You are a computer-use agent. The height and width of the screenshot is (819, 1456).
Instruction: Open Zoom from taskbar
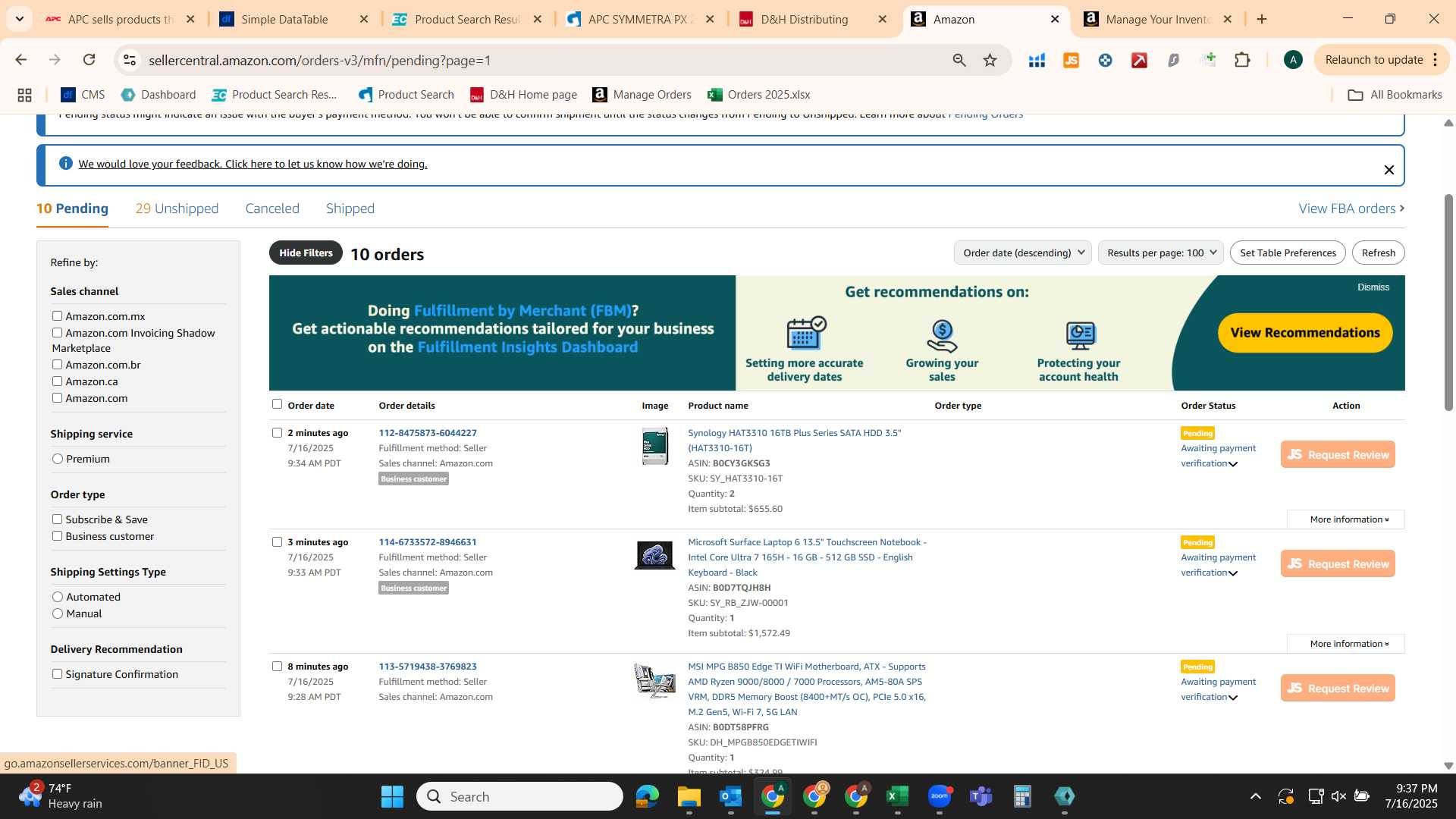[939, 796]
